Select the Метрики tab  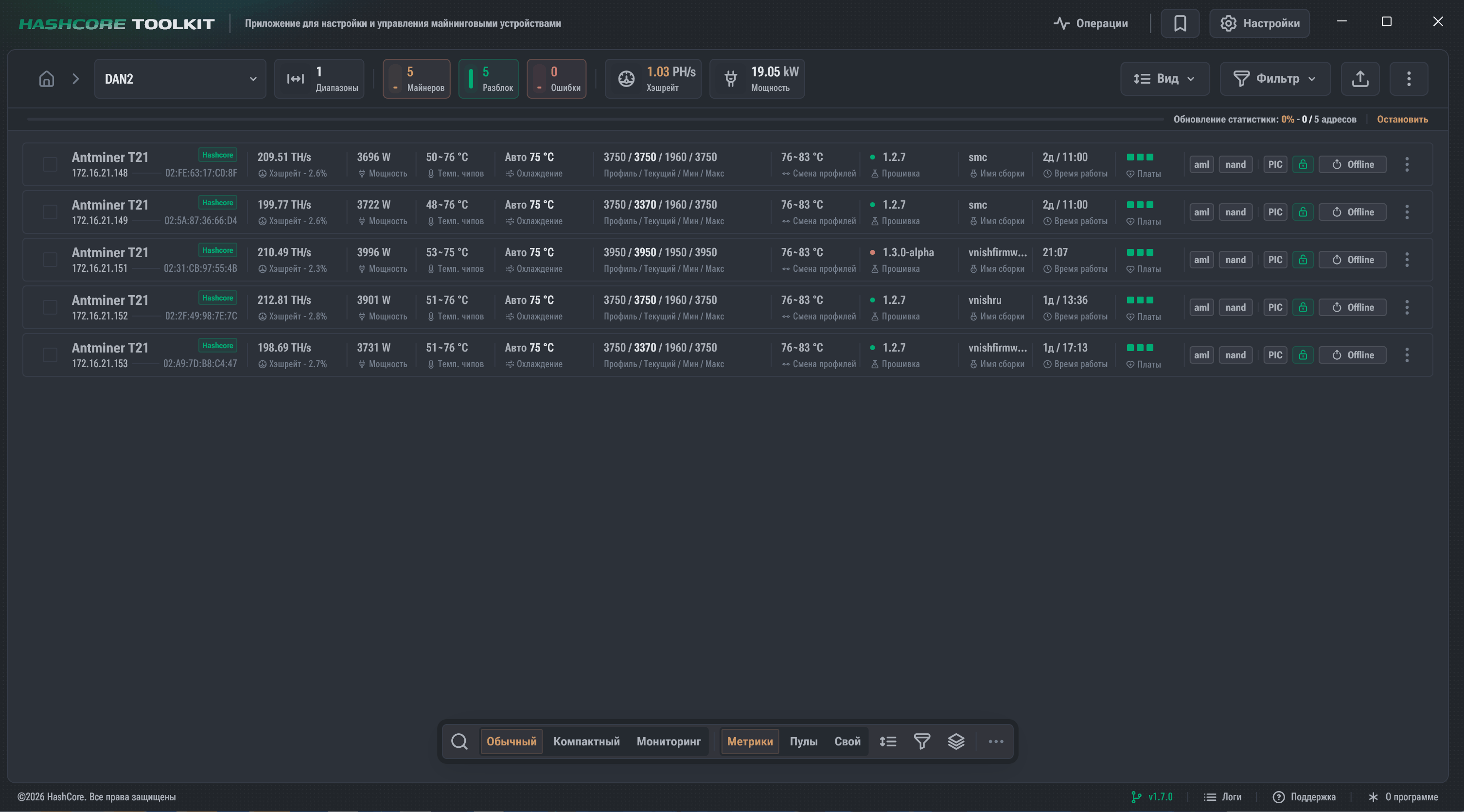pyautogui.click(x=750, y=741)
